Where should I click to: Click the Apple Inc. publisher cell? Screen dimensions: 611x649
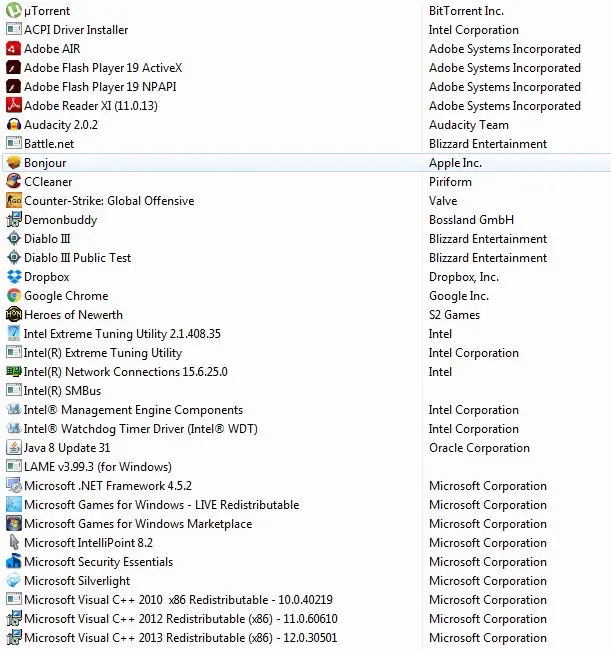455,163
